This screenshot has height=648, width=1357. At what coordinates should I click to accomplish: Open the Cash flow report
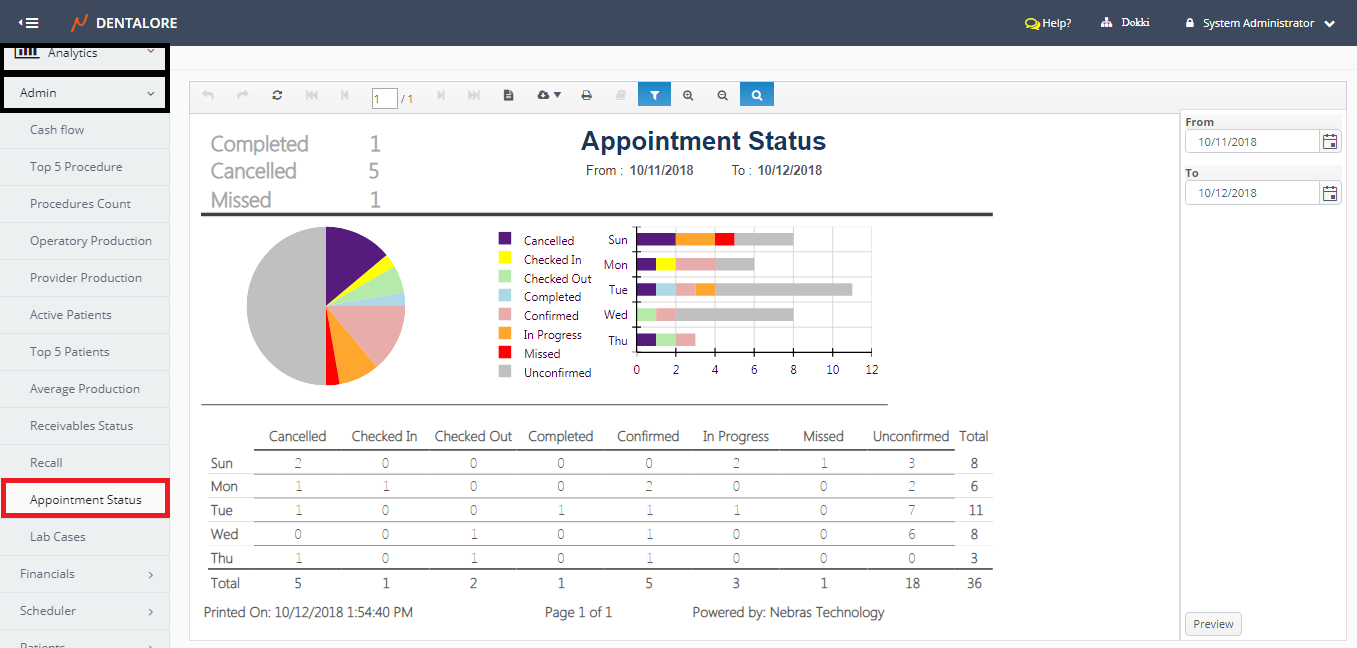point(57,130)
